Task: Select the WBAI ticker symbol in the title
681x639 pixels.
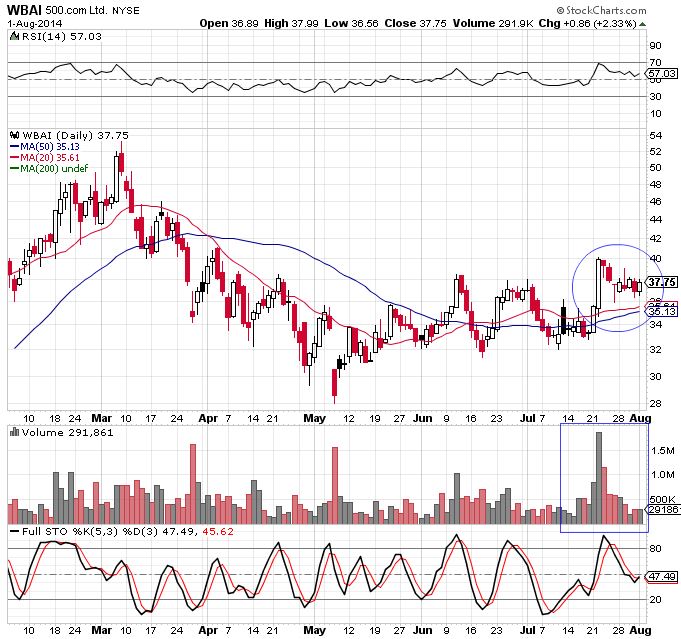Action: (x=24, y=10)
